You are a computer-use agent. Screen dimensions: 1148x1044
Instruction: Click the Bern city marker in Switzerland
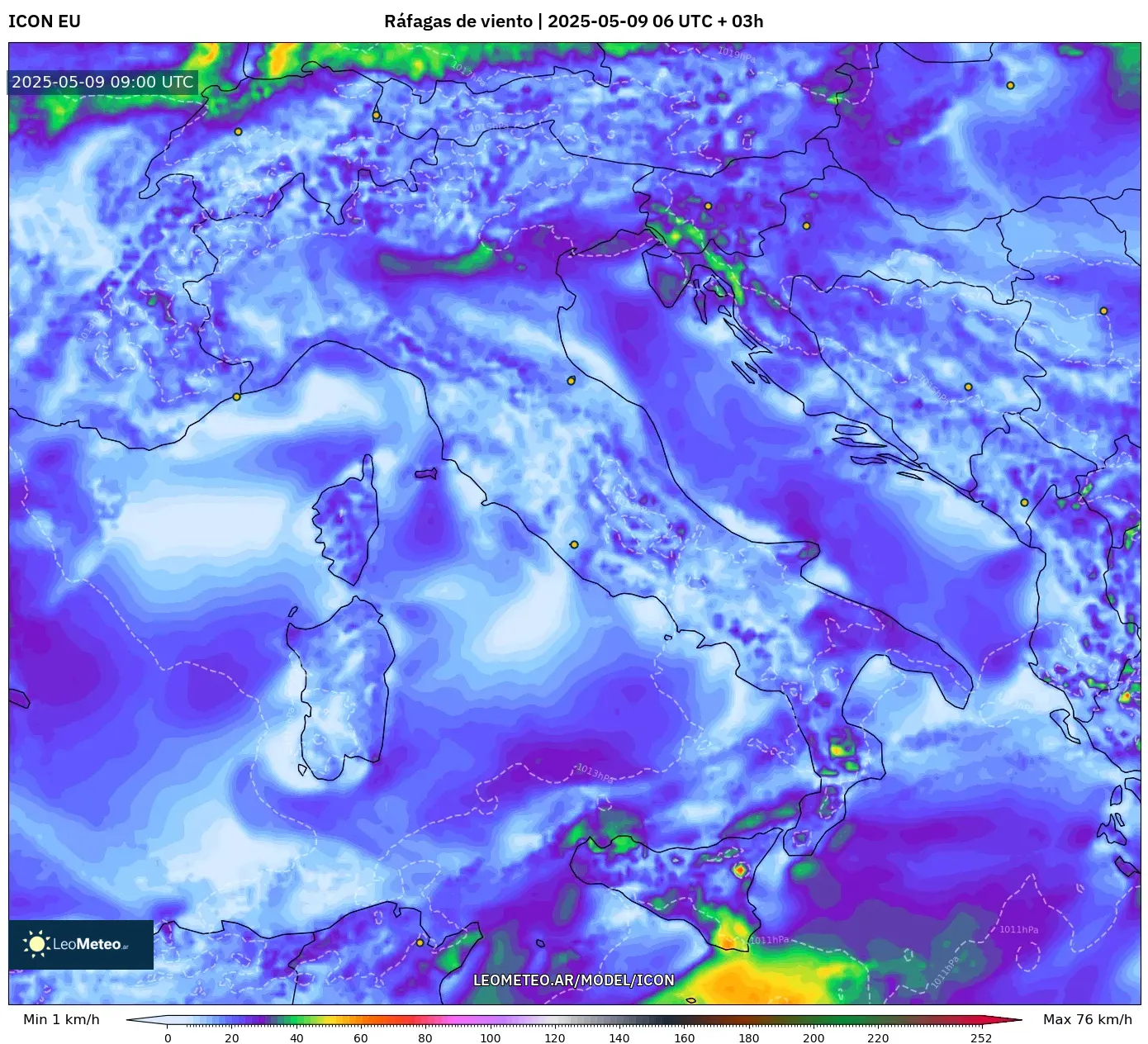238,131
